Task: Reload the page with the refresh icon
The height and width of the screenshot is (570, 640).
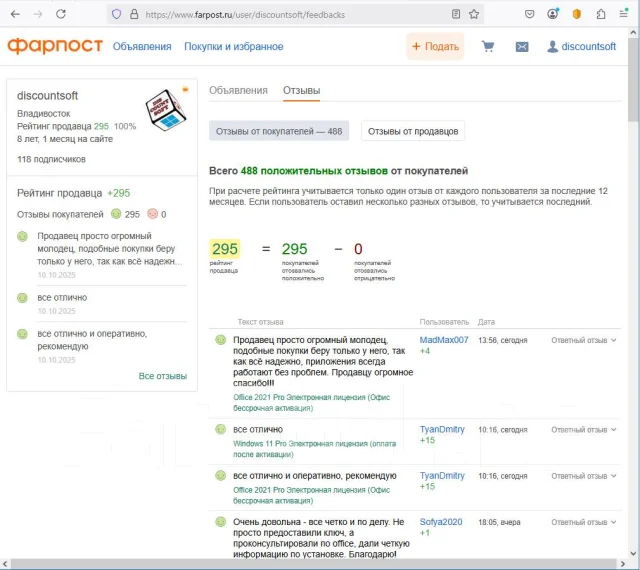Action: [61, 14]
